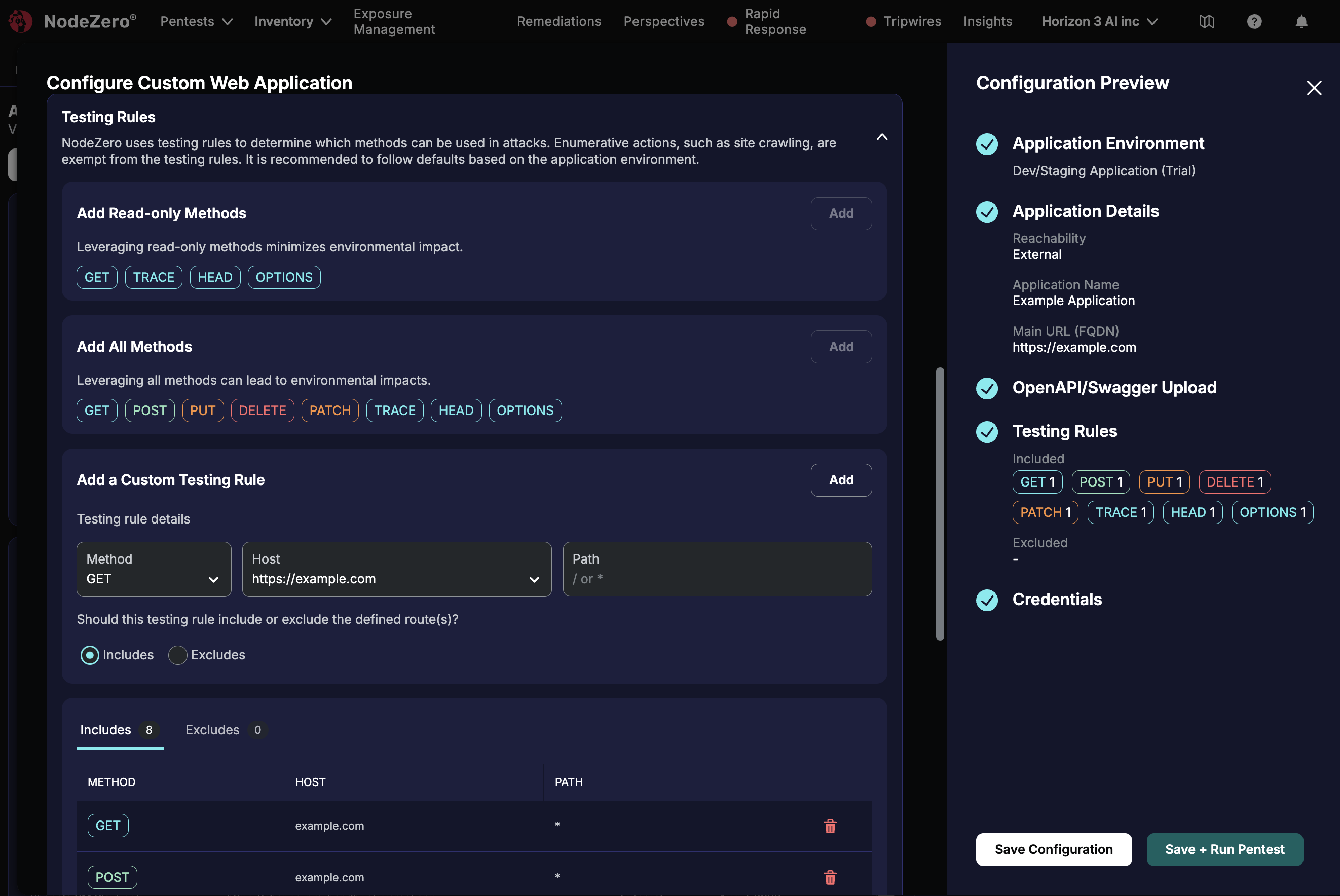Open the Perspectives page
The width and height of the screenshot is (1340, 896).
point(664,21)
